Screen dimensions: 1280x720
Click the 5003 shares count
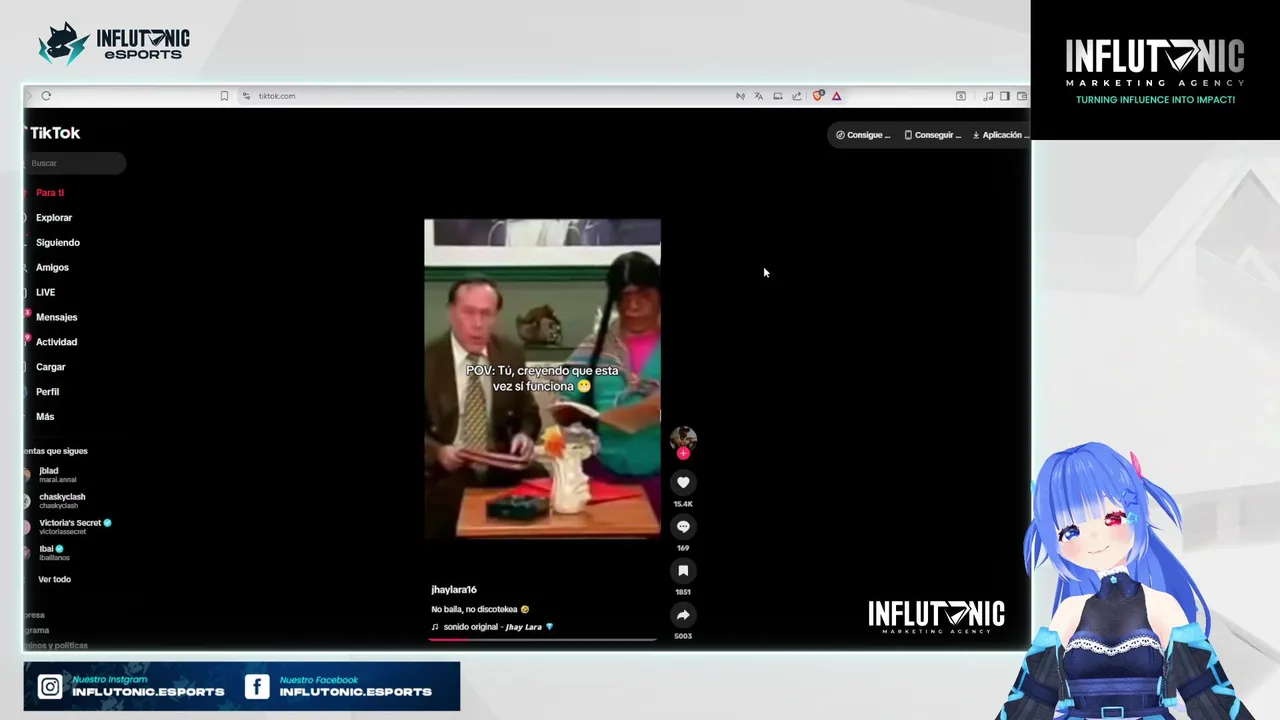[683, 636]
